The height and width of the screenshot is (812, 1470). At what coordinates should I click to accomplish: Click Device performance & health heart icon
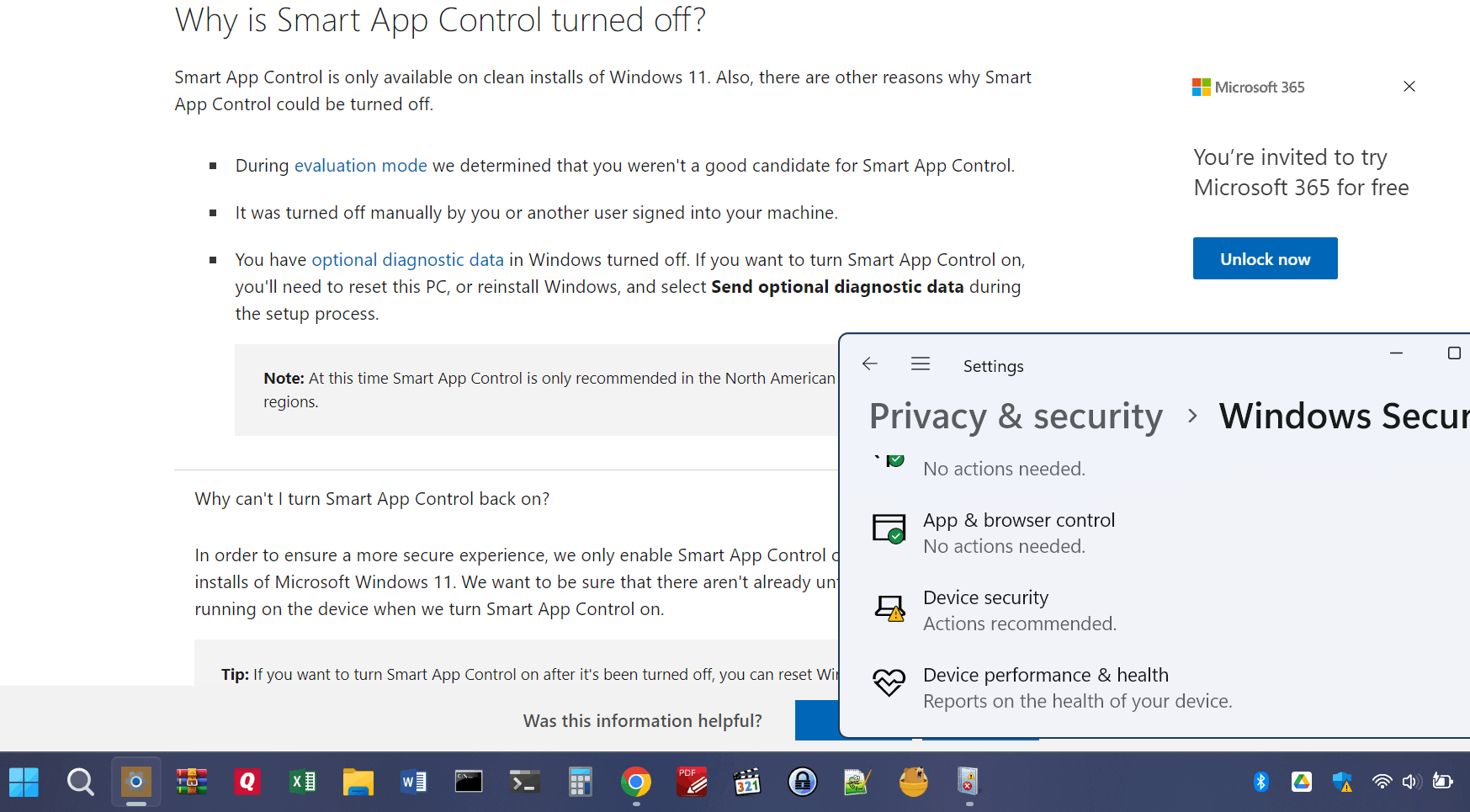point(889,682)
